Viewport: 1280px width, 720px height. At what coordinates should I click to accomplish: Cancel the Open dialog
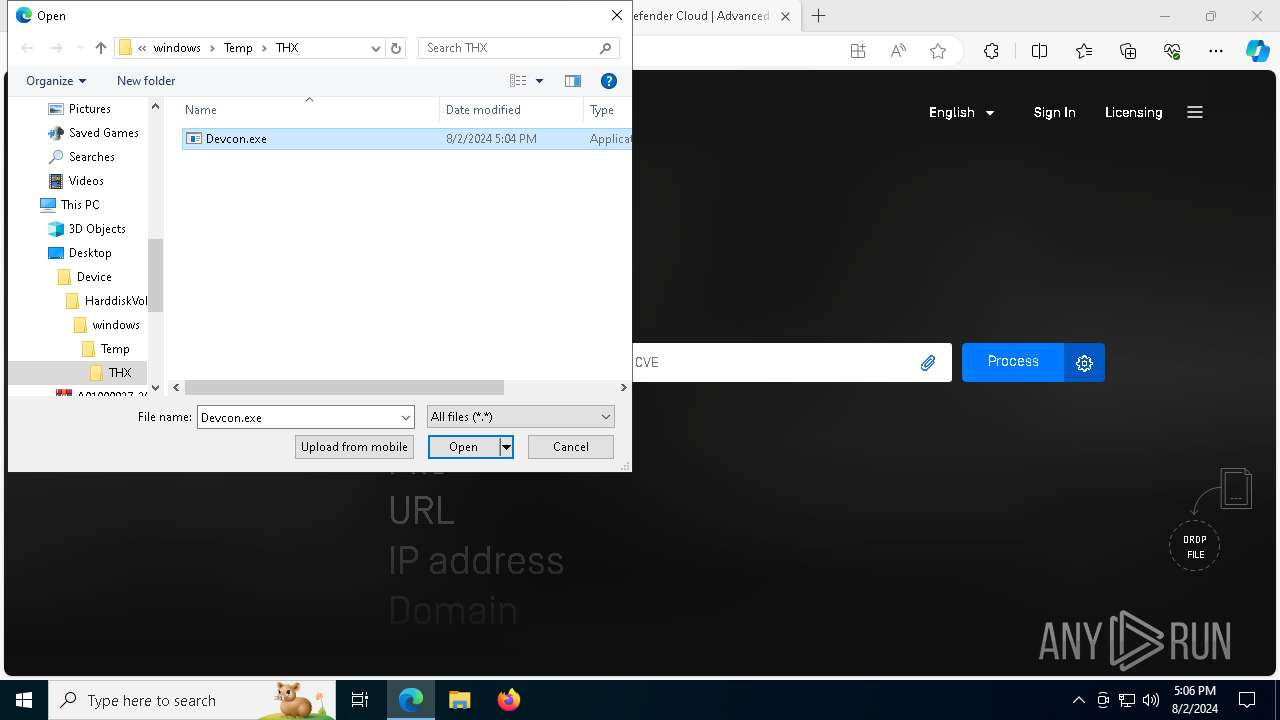click(x=571, y=447)
